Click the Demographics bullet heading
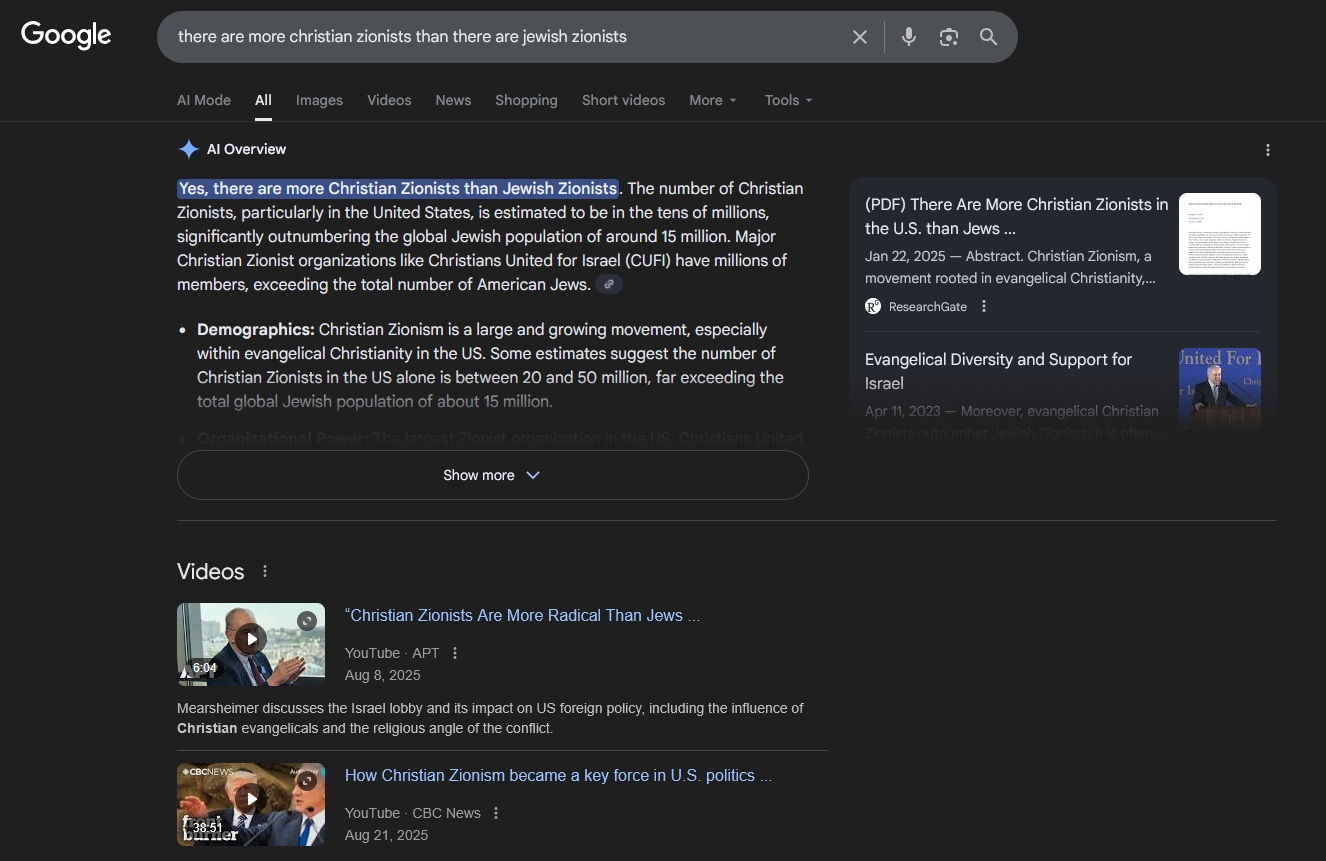 256,329
